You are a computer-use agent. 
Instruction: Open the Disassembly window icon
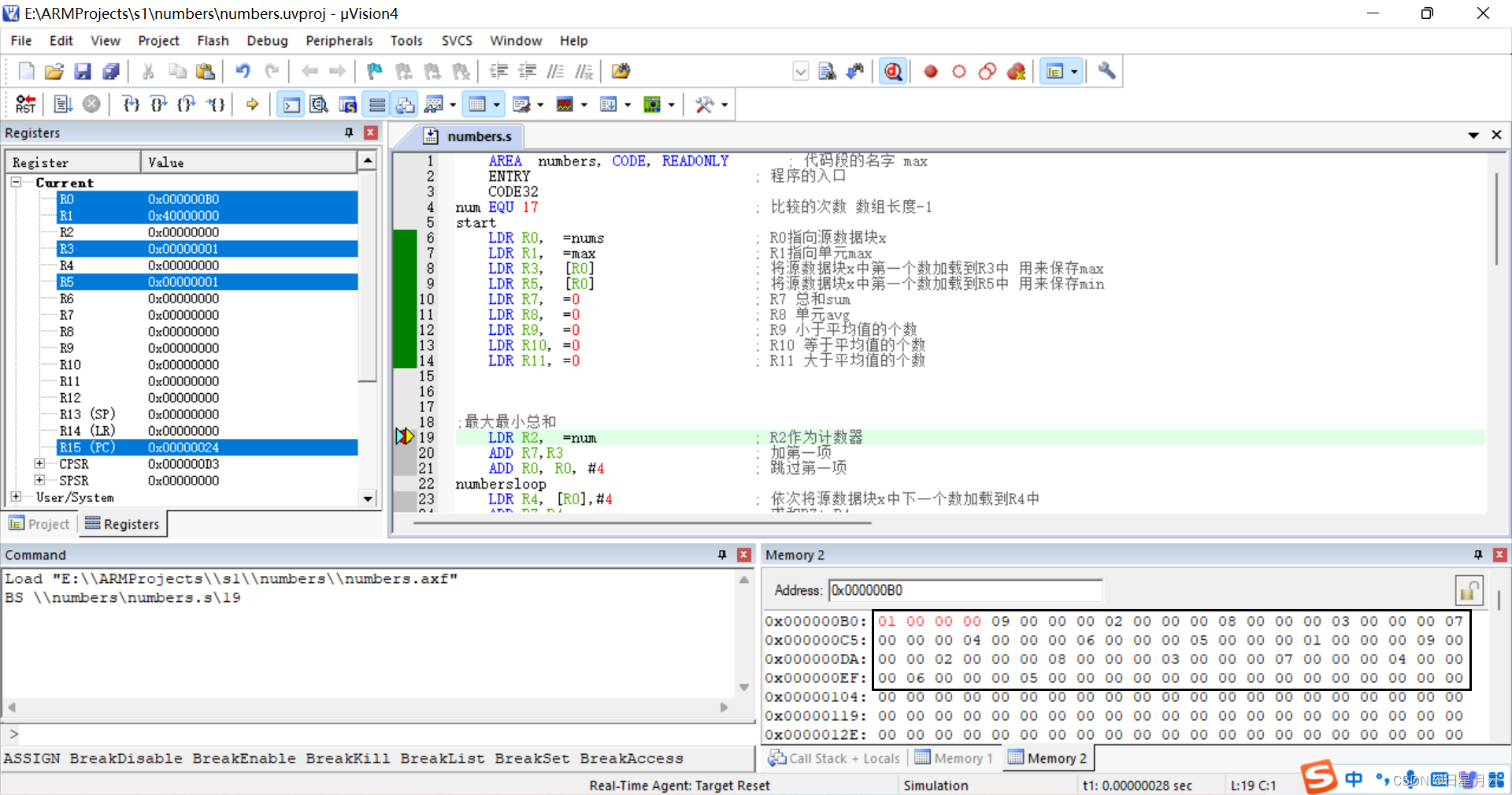(x=319, y=104)
